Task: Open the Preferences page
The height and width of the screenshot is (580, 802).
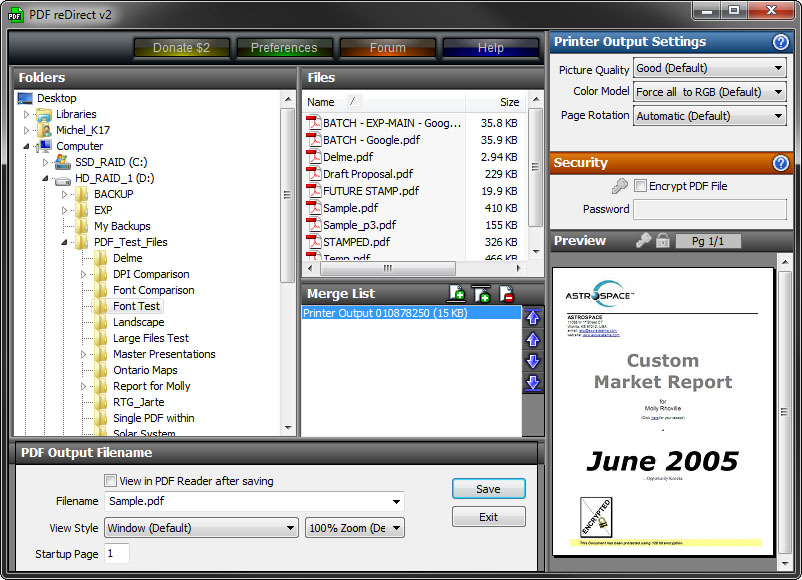Action: (284, 47)
